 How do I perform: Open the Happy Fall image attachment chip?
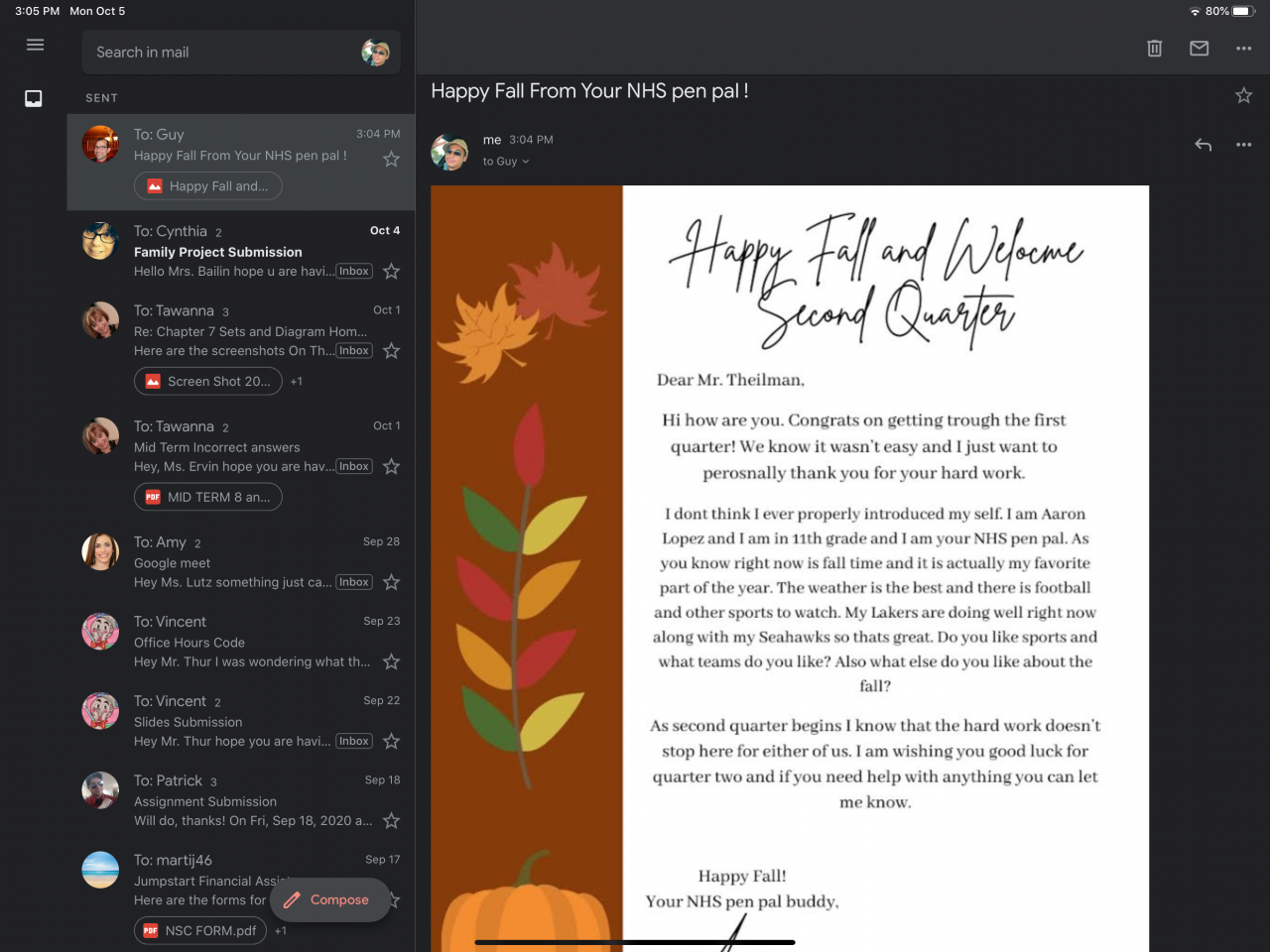coord(208,185)
